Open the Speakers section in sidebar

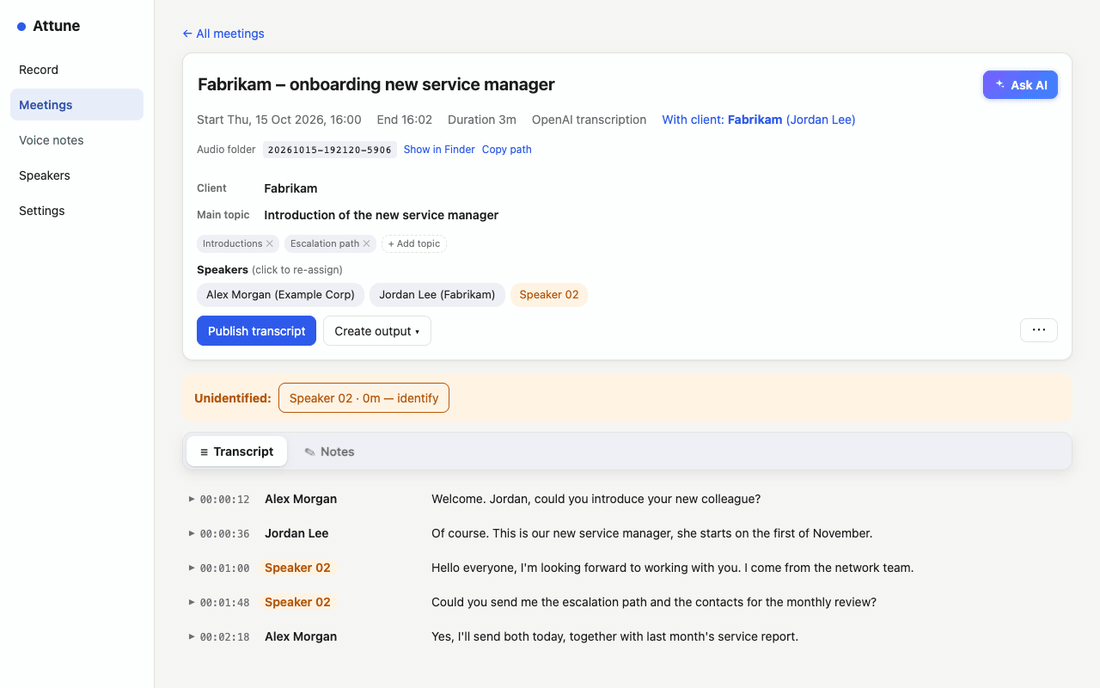76,175
